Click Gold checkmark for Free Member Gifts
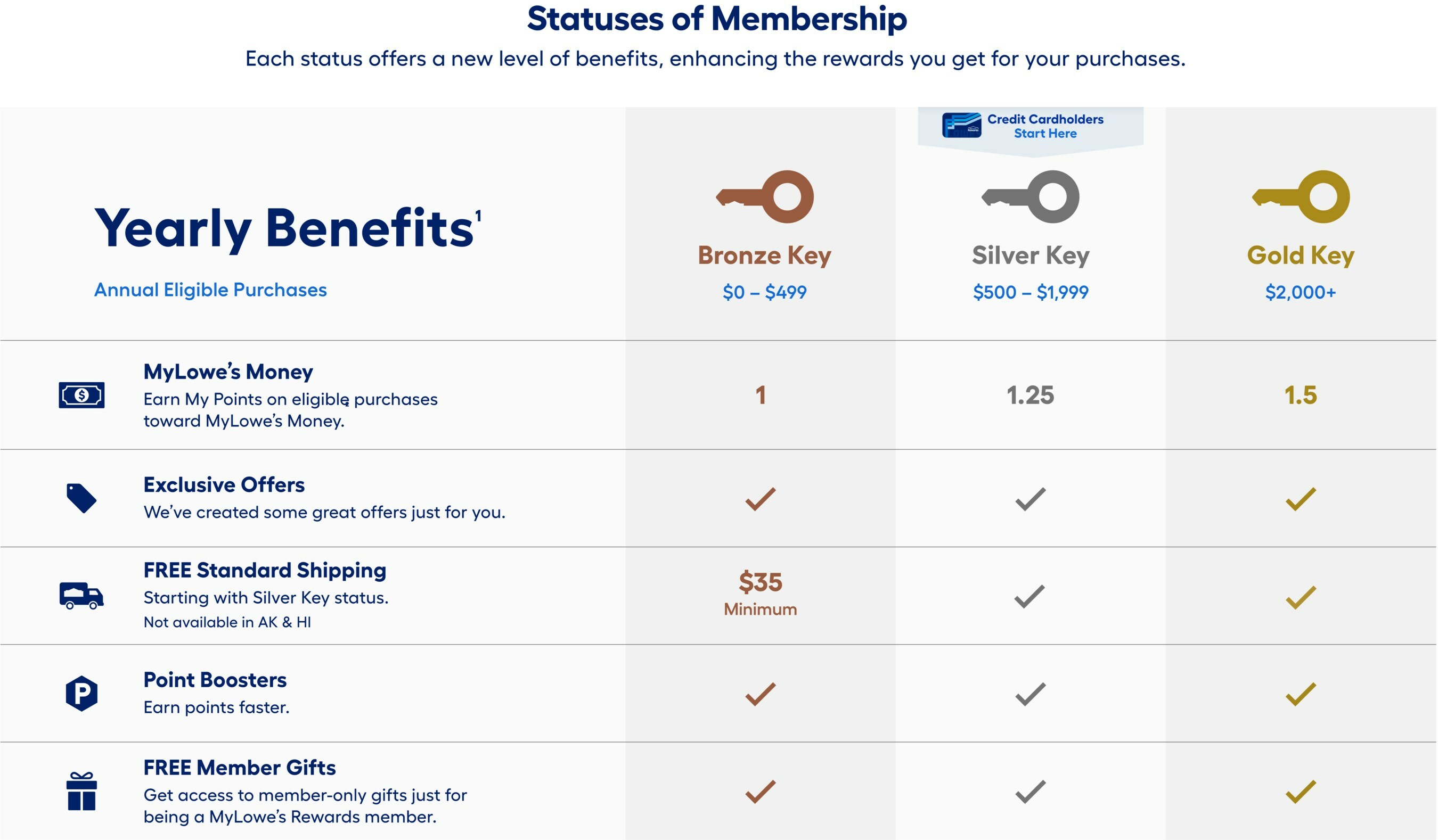Image resolution: width=1438 pixels, height=840 pixels. pyautogui.click(x=1301, y=792)
